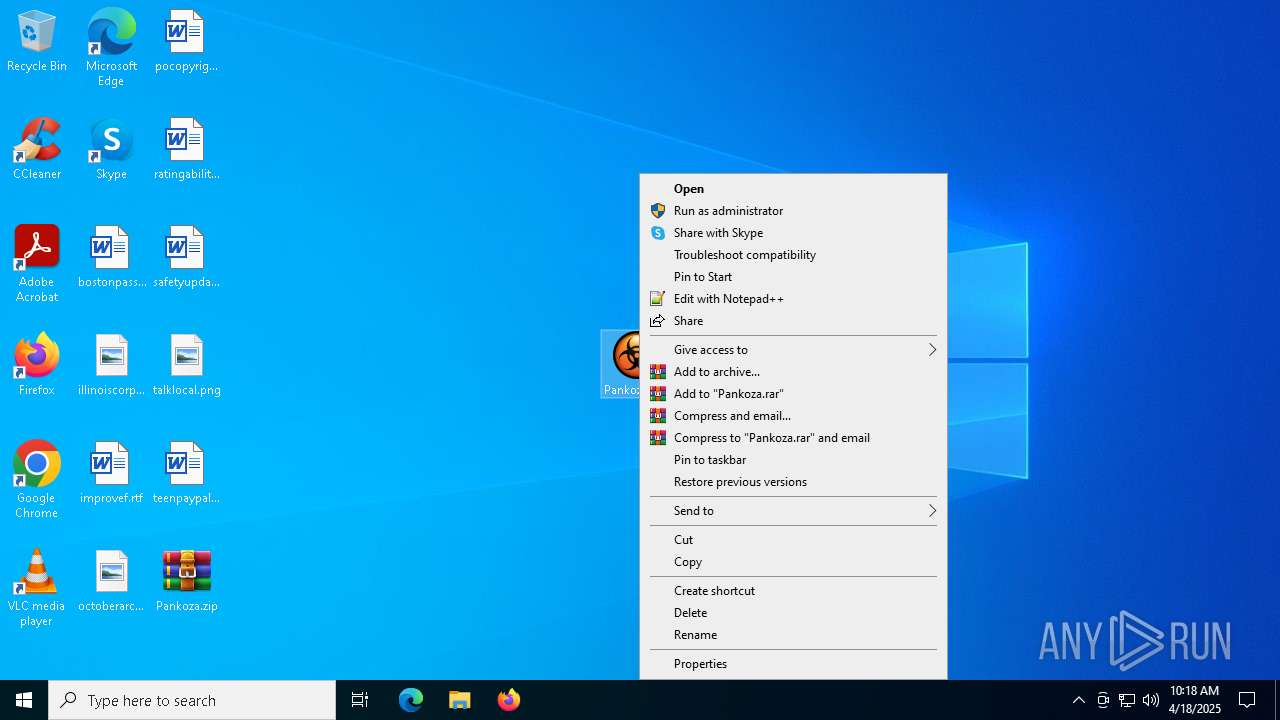Select the talklocal.png image file
The image size is (1280, 720).
pyautogui.click(x=186, y=366)
